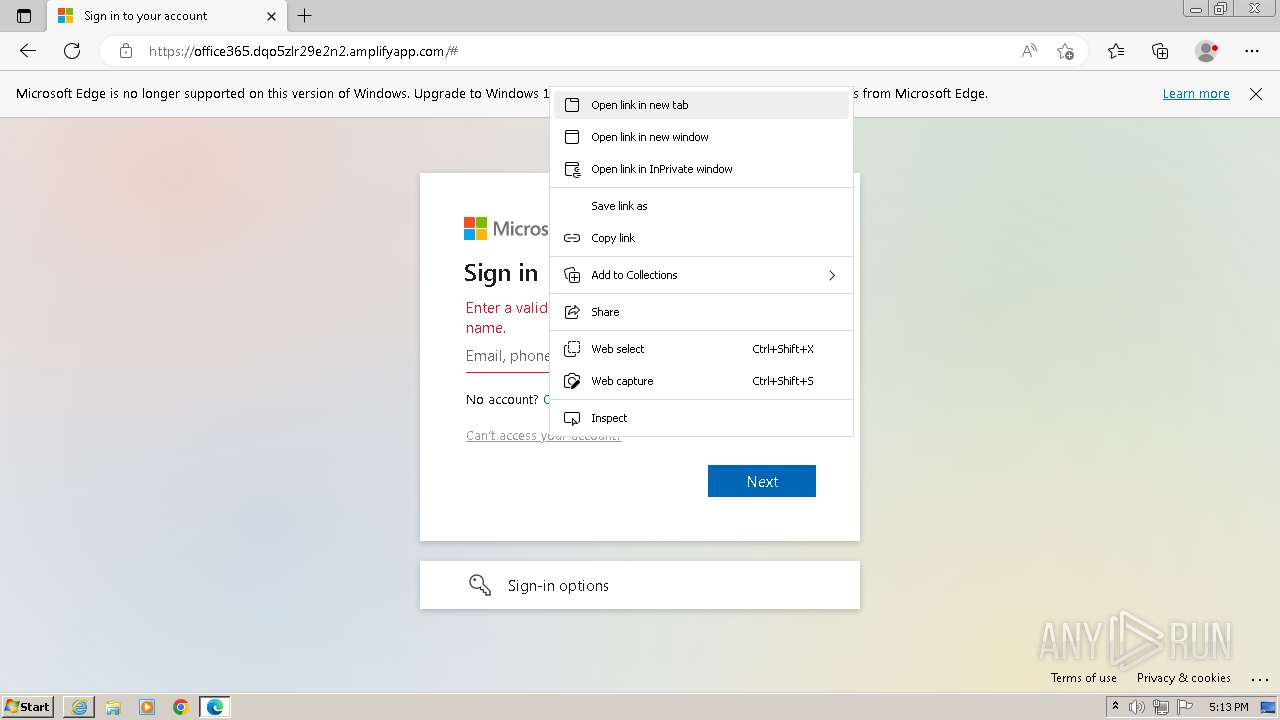Choose Open link in InPrivate window
Screen dimensions: 1280x720
[x=701, y=169]
